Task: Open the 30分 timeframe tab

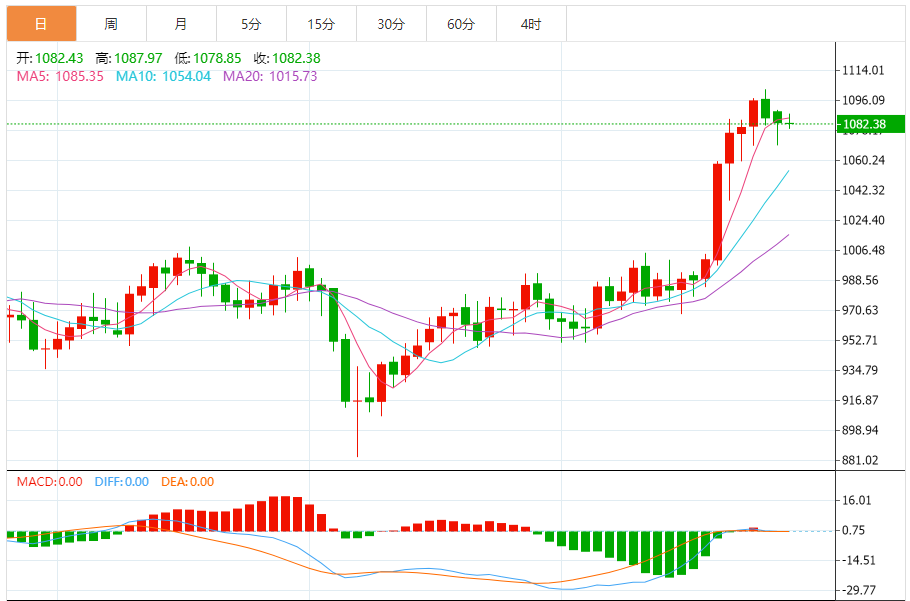Action: [x=391, y=24]
